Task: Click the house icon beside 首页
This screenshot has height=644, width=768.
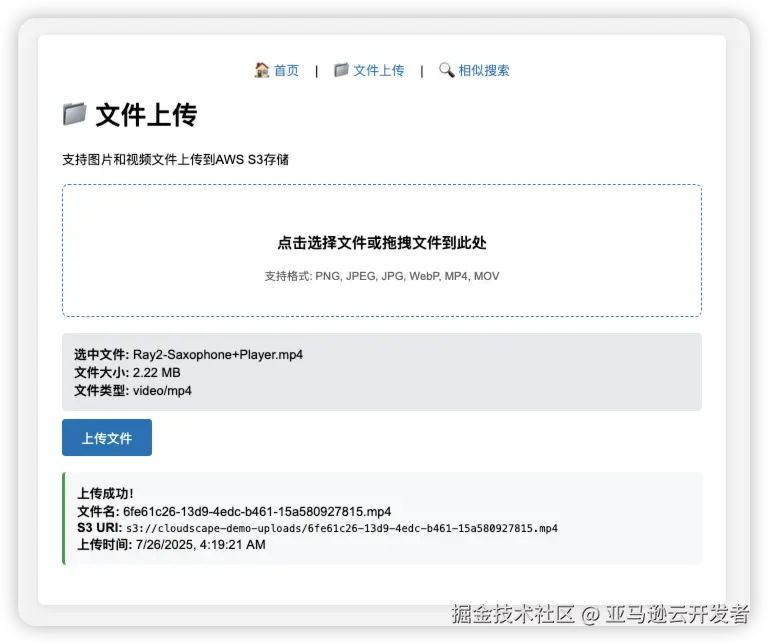Action: point(262,70)
